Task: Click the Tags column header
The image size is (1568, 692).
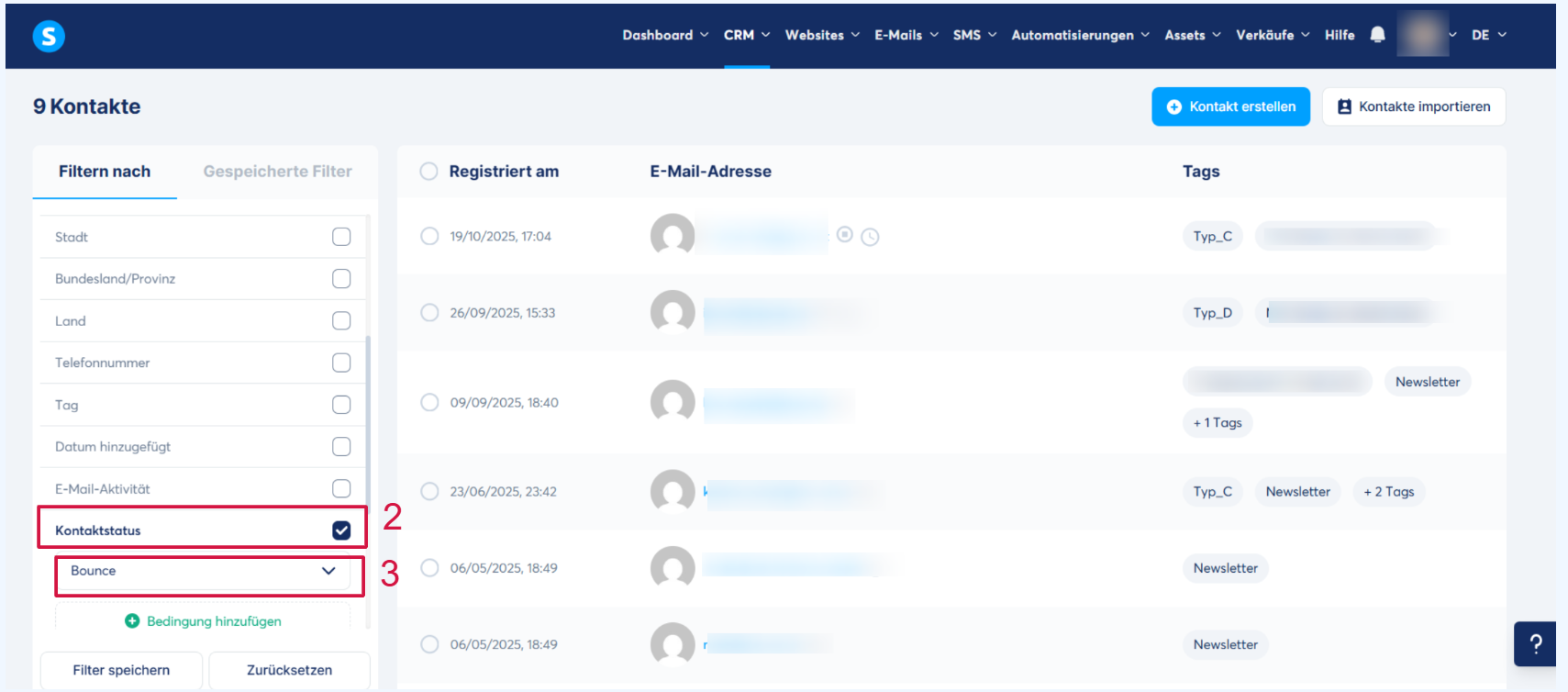Action: (1201, 172)
